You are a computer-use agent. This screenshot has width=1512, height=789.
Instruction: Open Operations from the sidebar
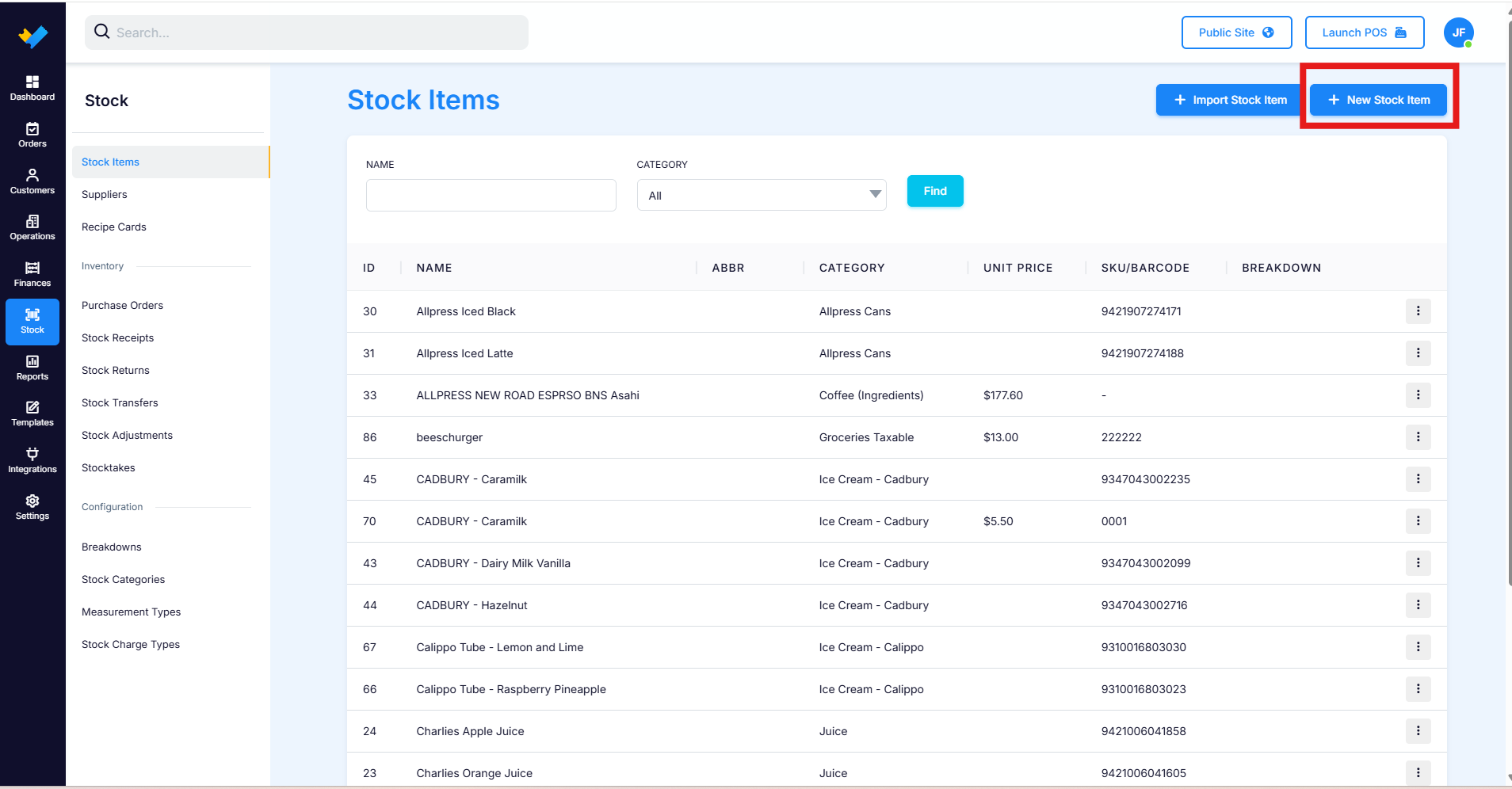tap(32, 228)
